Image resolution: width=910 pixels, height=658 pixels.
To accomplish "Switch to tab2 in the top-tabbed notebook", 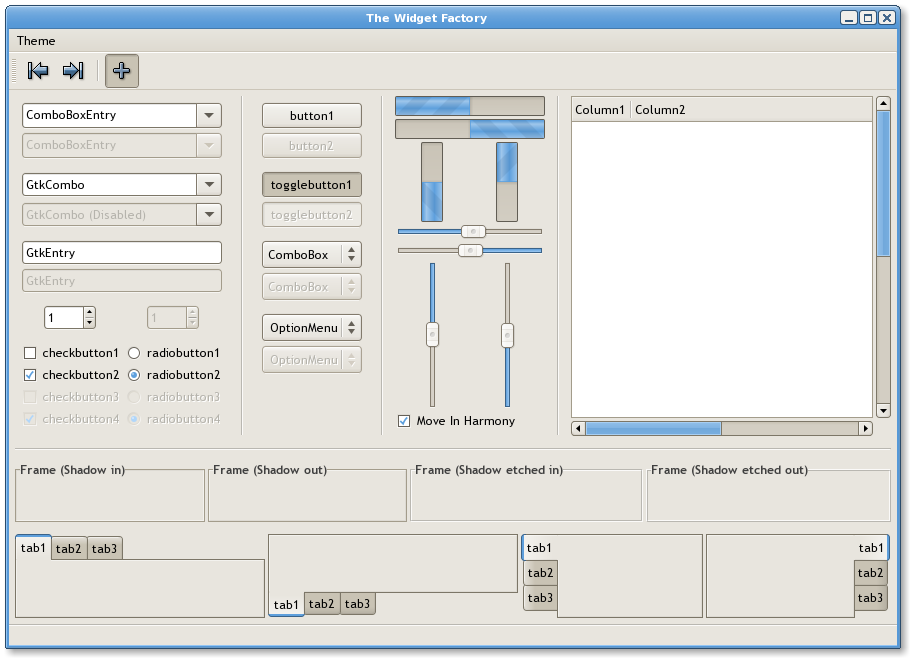I will [68, 548].
